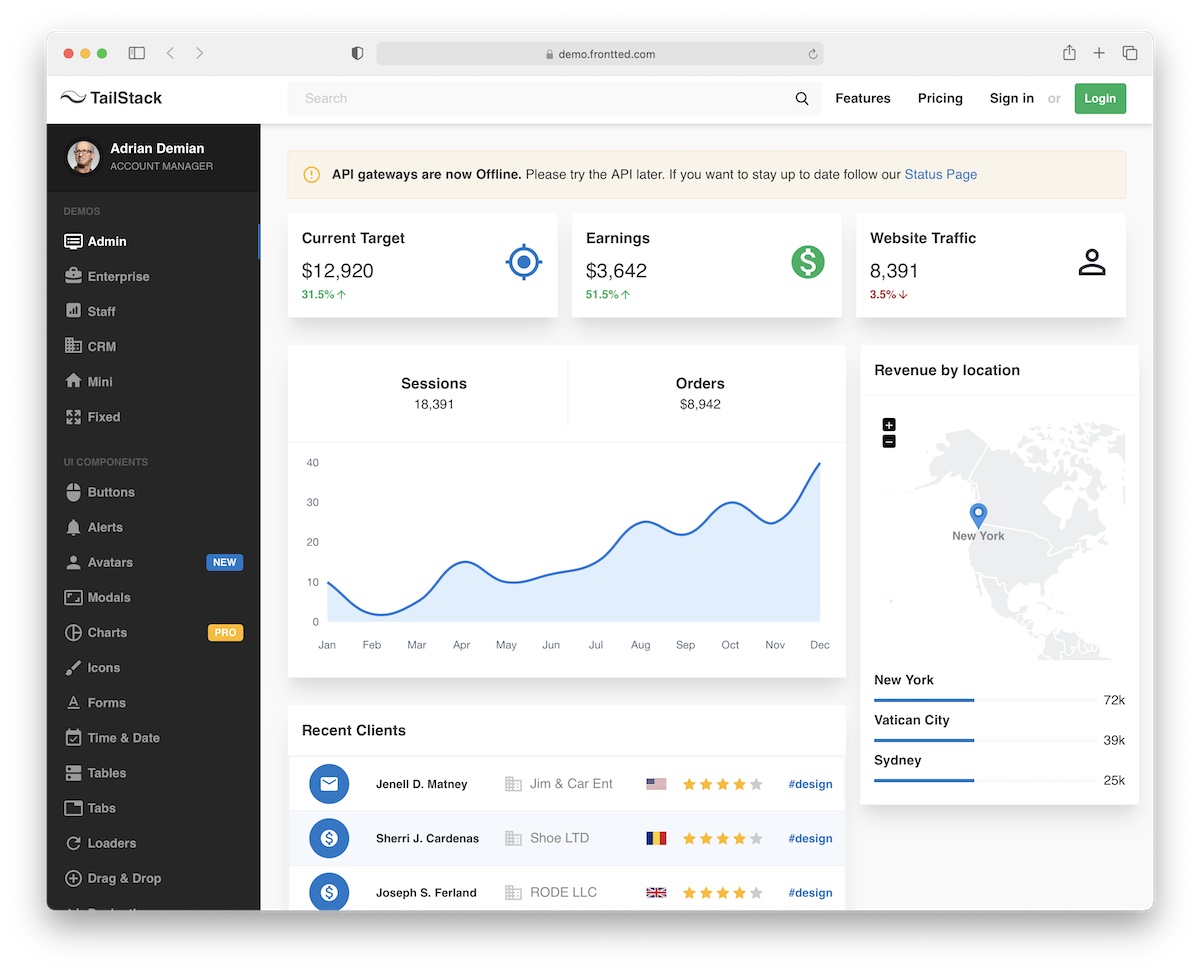Click the envelope icon beside Jenell D. Matney

click(329, 784)
